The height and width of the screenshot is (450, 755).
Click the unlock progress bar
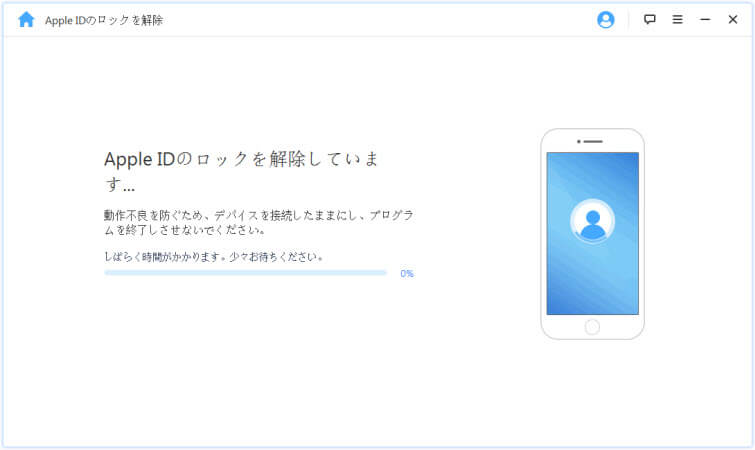click(246, 273)
